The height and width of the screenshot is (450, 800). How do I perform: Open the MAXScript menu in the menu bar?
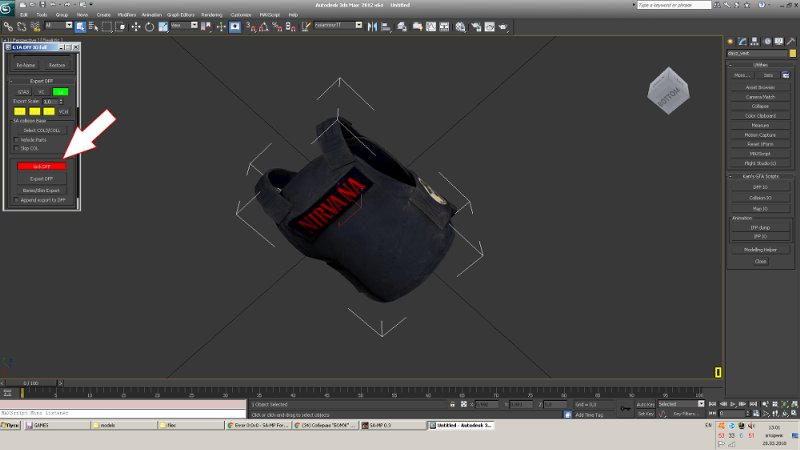point(269,15)
